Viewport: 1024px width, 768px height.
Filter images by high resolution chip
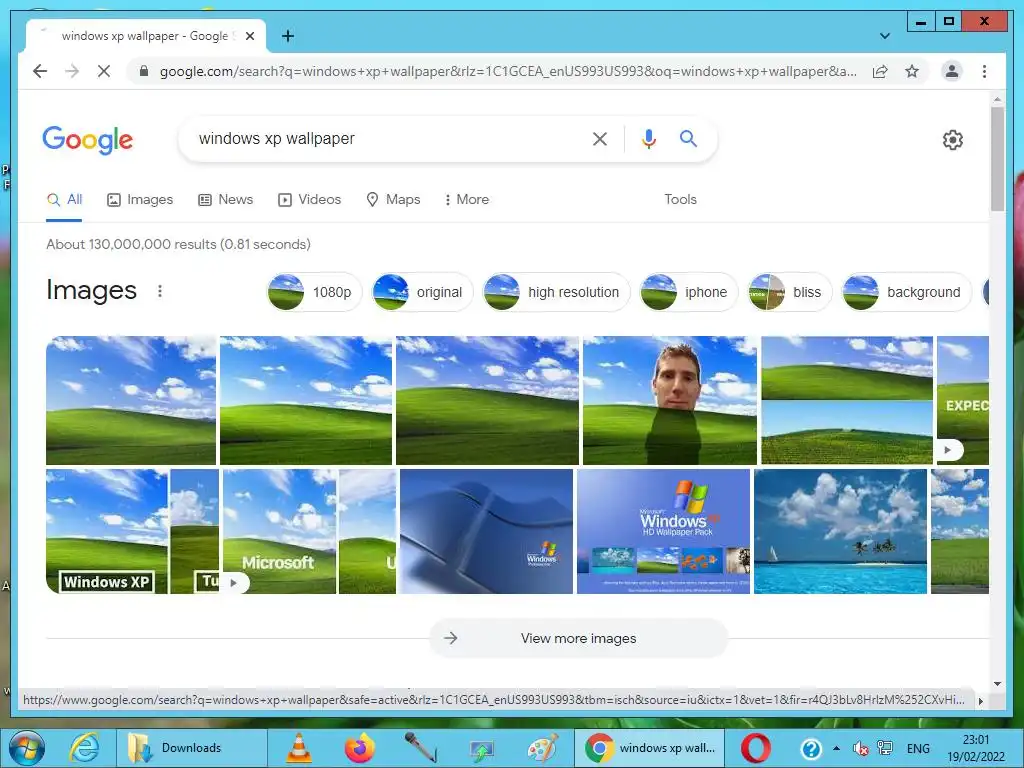556,292
